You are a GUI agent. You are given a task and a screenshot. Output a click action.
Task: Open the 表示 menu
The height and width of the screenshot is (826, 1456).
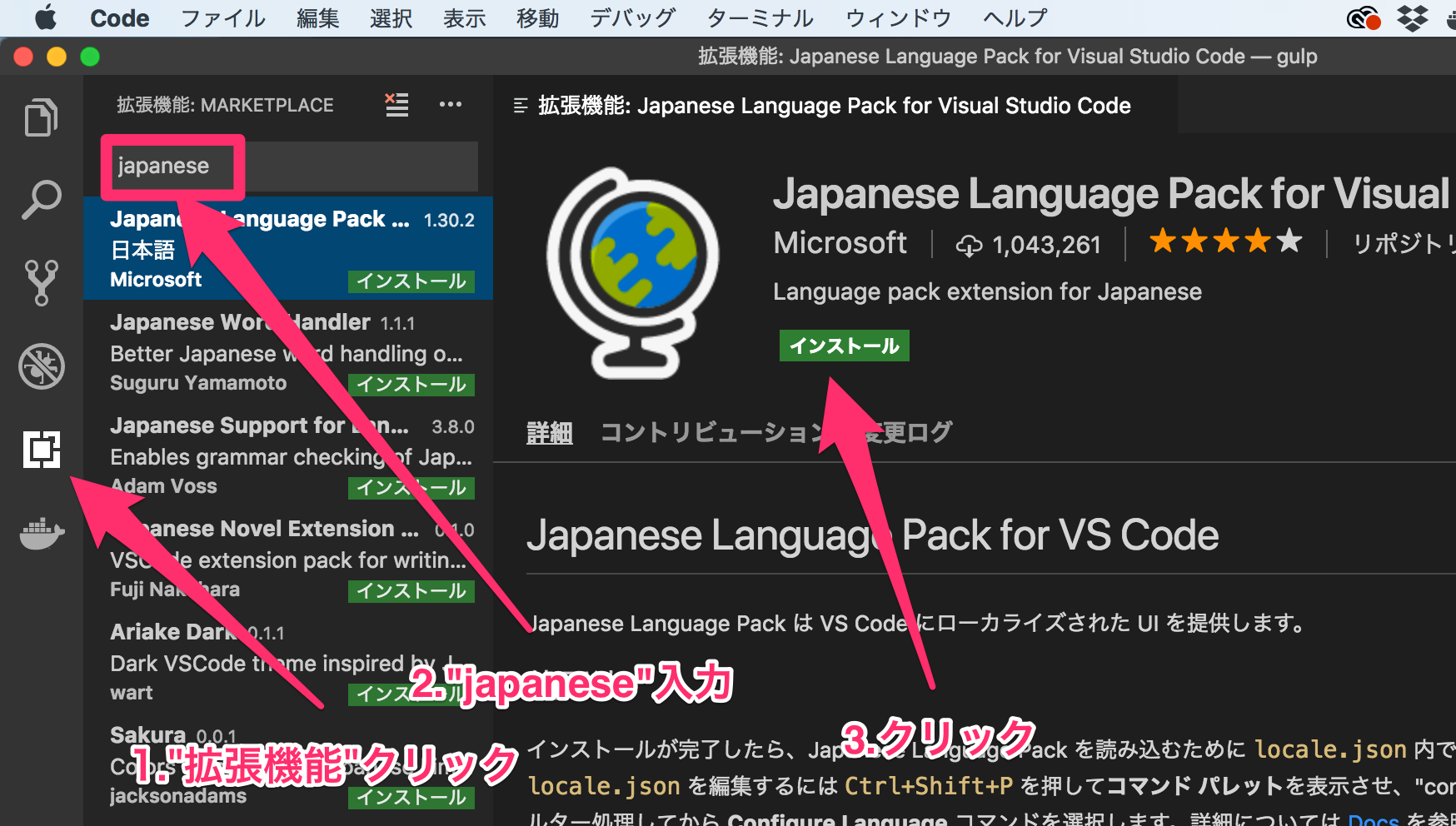click(465, 17)
